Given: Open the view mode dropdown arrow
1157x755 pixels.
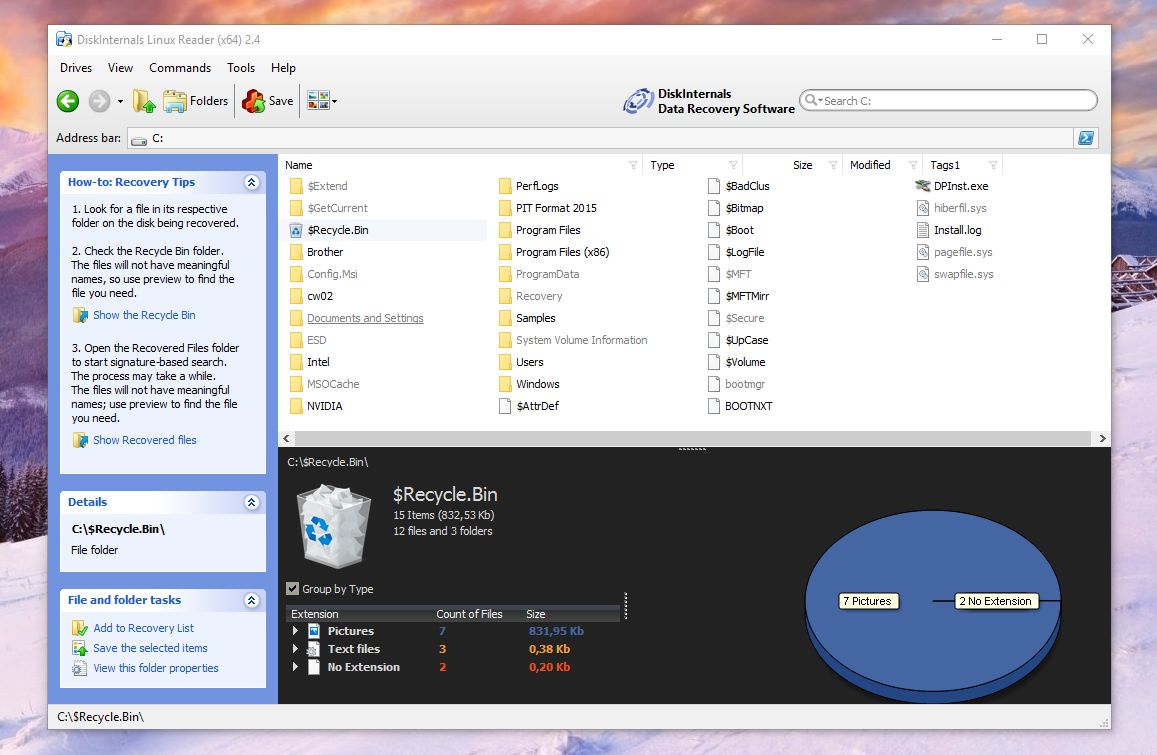Looking at the screenshot, I should tap(335, 101).
